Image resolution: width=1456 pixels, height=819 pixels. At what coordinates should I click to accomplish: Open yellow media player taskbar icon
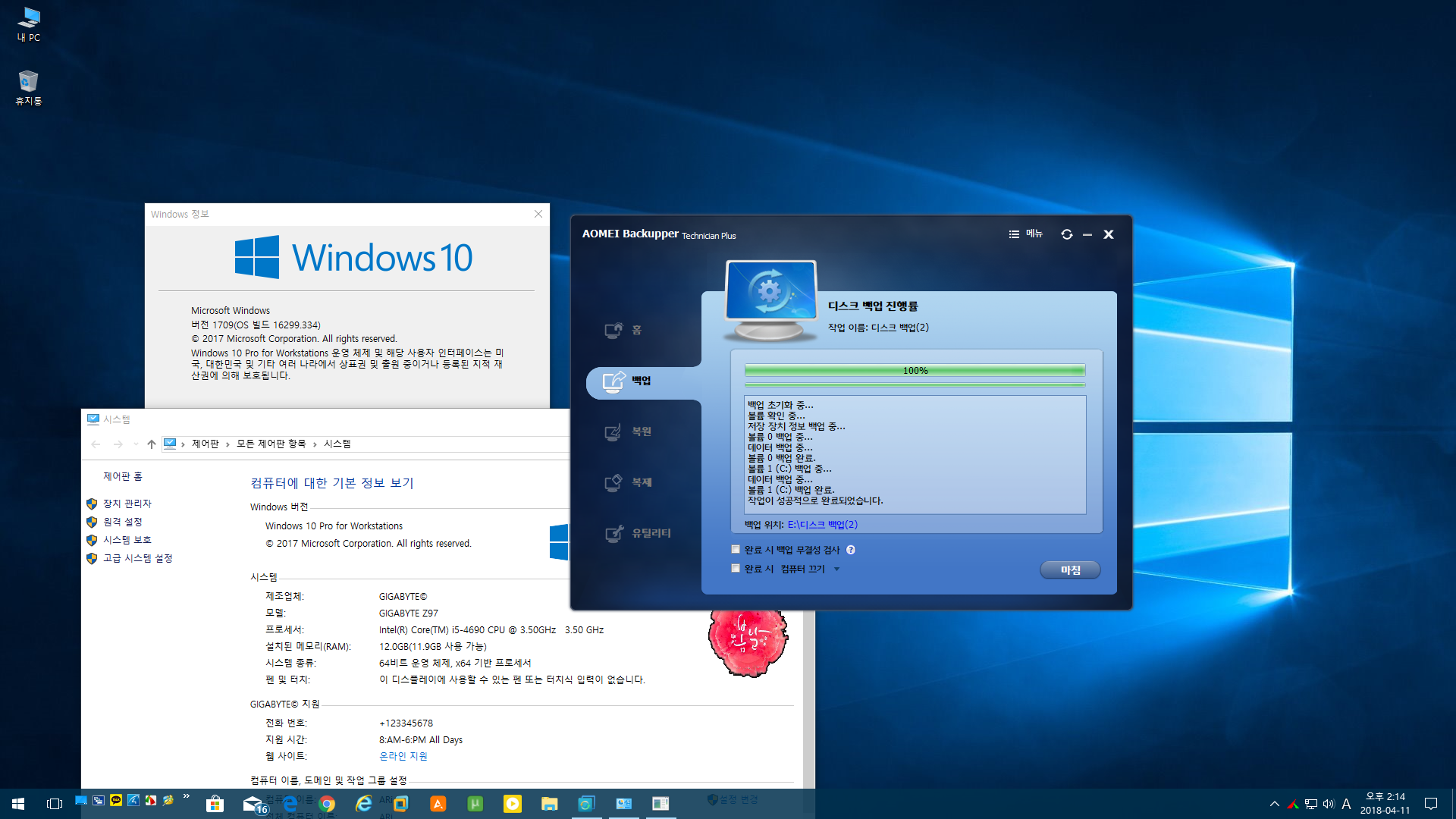click(513, 803)
